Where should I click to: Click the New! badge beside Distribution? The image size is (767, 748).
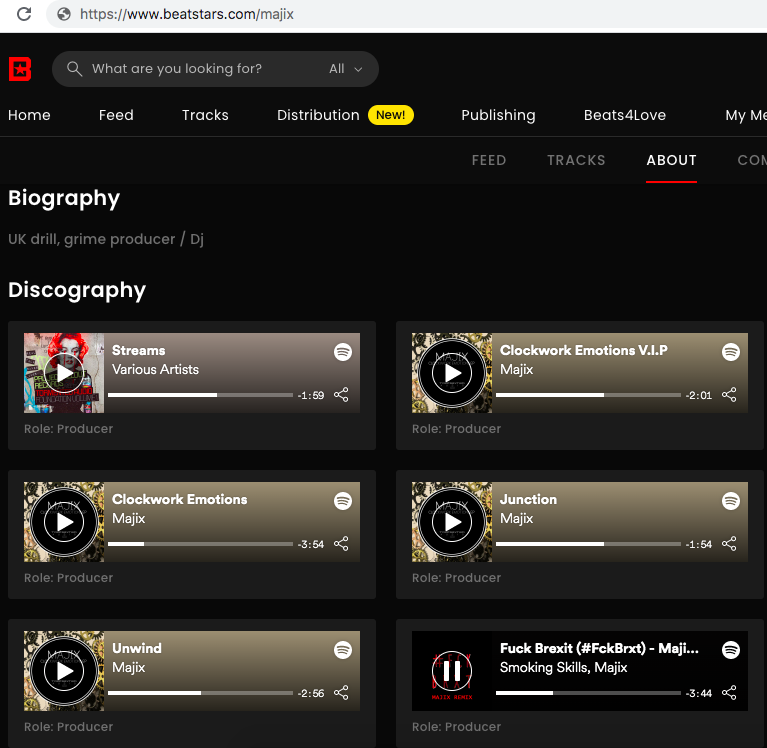391,115
